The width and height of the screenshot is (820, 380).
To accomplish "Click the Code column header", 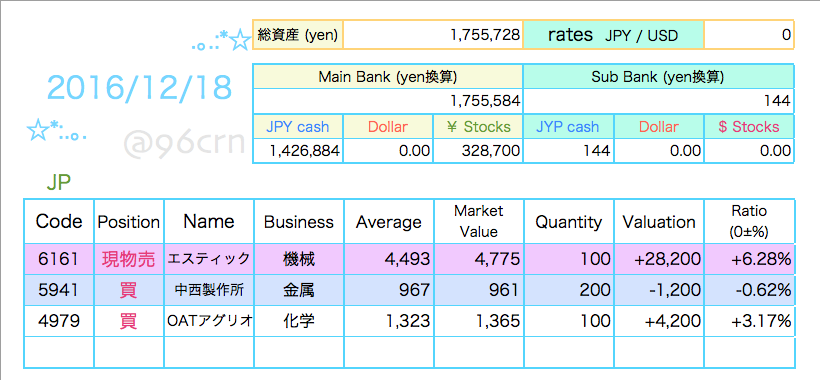I will [59, 222].
